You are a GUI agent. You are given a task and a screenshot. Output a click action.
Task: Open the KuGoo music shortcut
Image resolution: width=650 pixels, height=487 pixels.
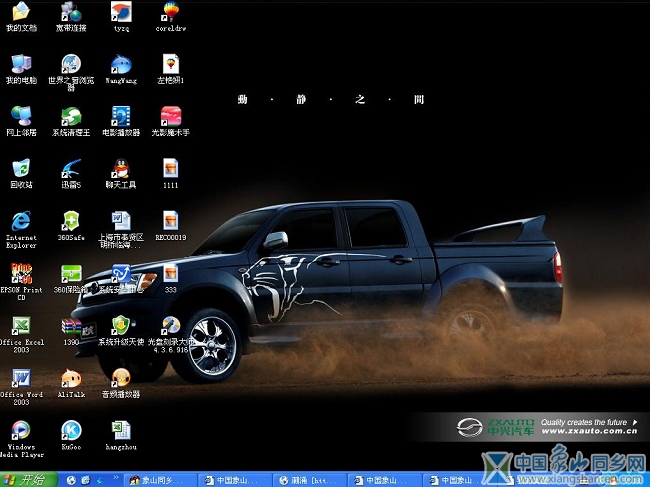[70, 430]
